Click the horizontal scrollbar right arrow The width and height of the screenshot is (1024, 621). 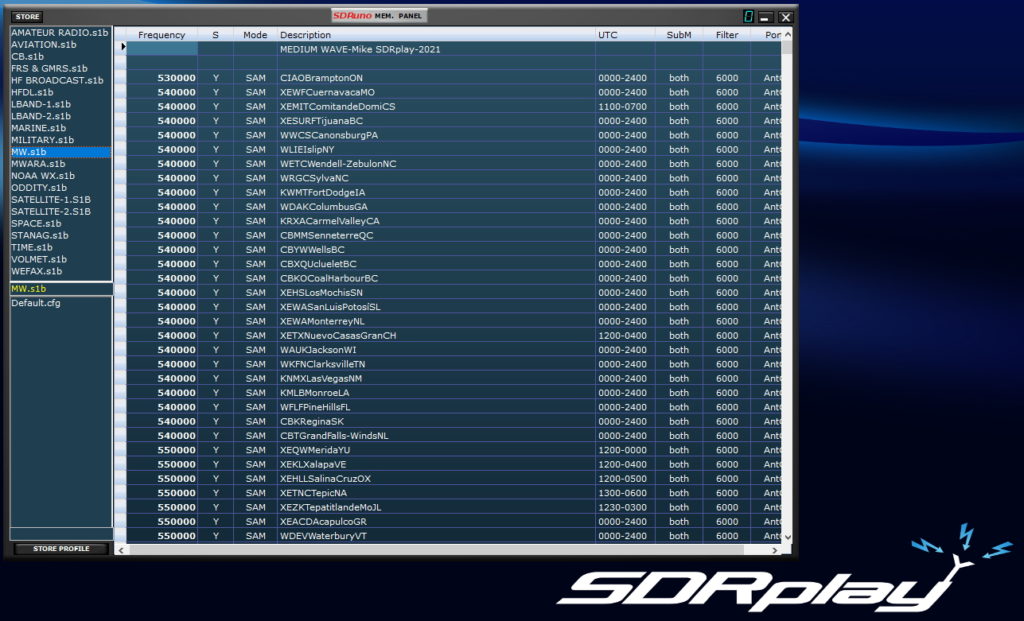775,550
